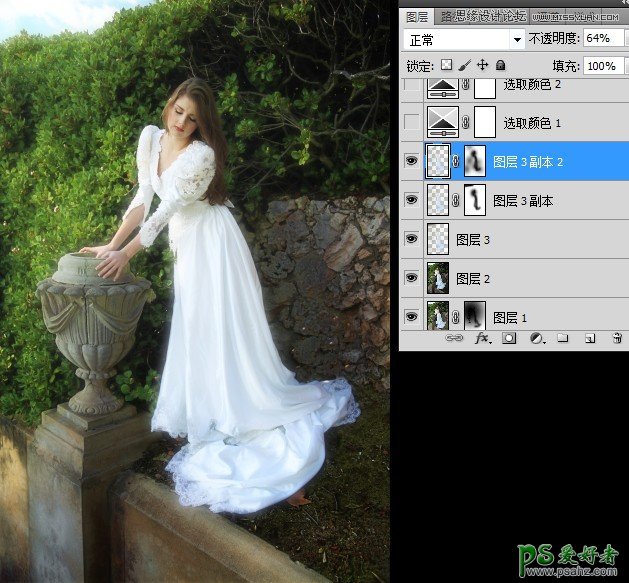
Task: Open the 正常 blend mode dropdown
Action: click(x=463, y=39)
